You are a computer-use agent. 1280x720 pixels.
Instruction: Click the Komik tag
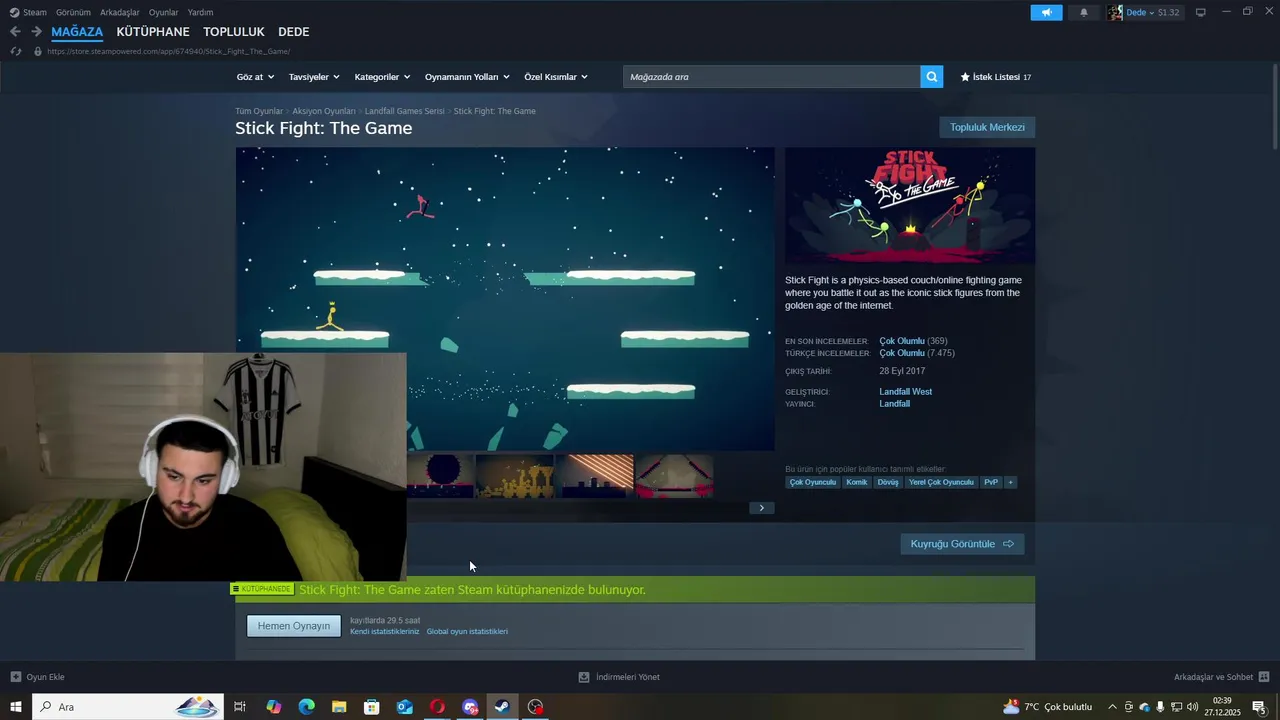pyautogui.click(x=857, y=482)
